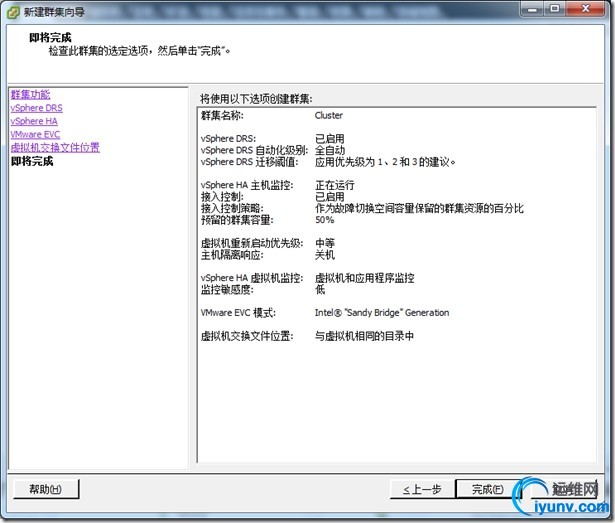The height and width of the screenshot is (523, 615).
Task: Click the 监控敏感度 label
Action: pos(227,290)
